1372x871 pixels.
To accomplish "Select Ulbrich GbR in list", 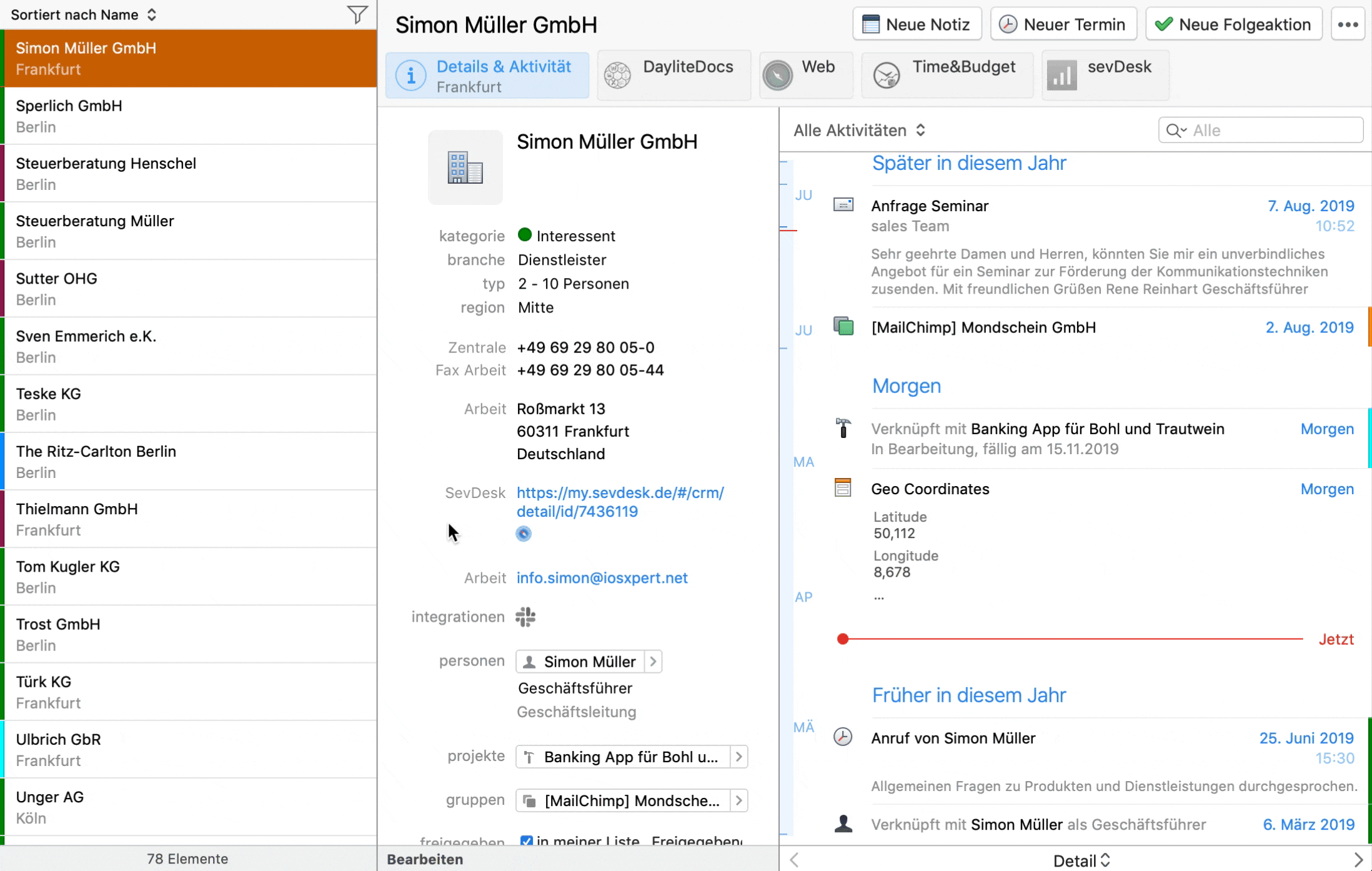I will pyautogui.click(x=189, y=749).
